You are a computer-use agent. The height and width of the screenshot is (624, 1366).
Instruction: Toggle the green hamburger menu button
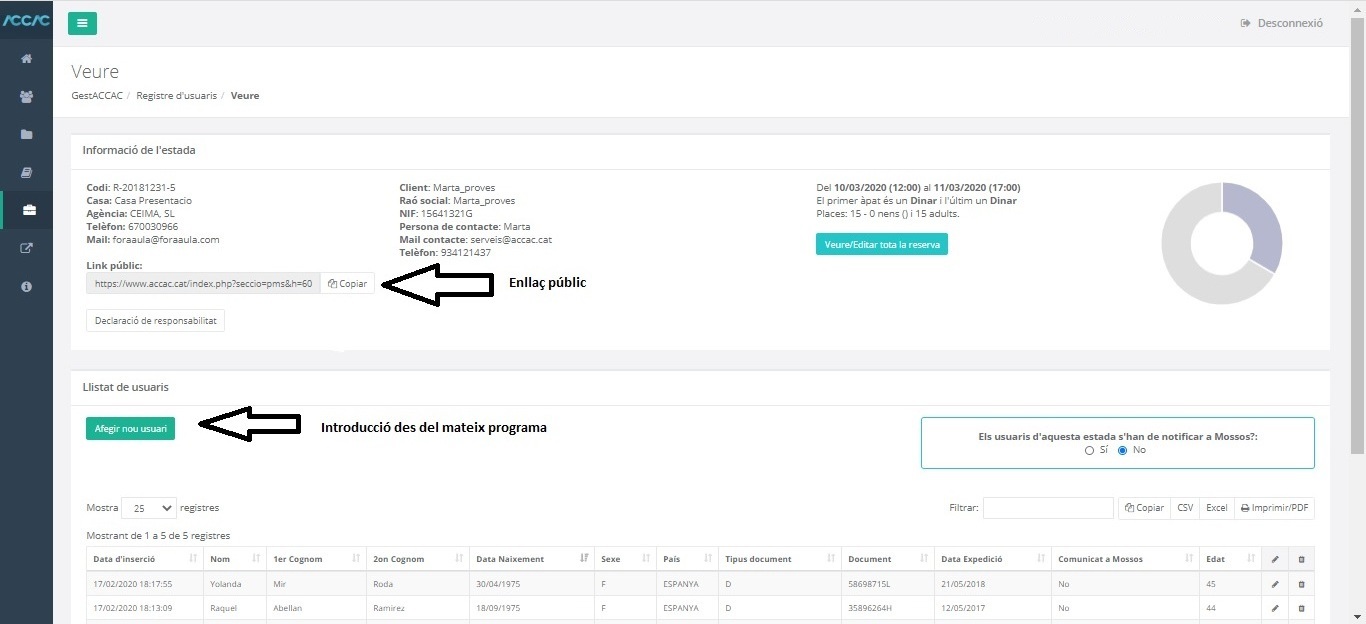[82, 23]
